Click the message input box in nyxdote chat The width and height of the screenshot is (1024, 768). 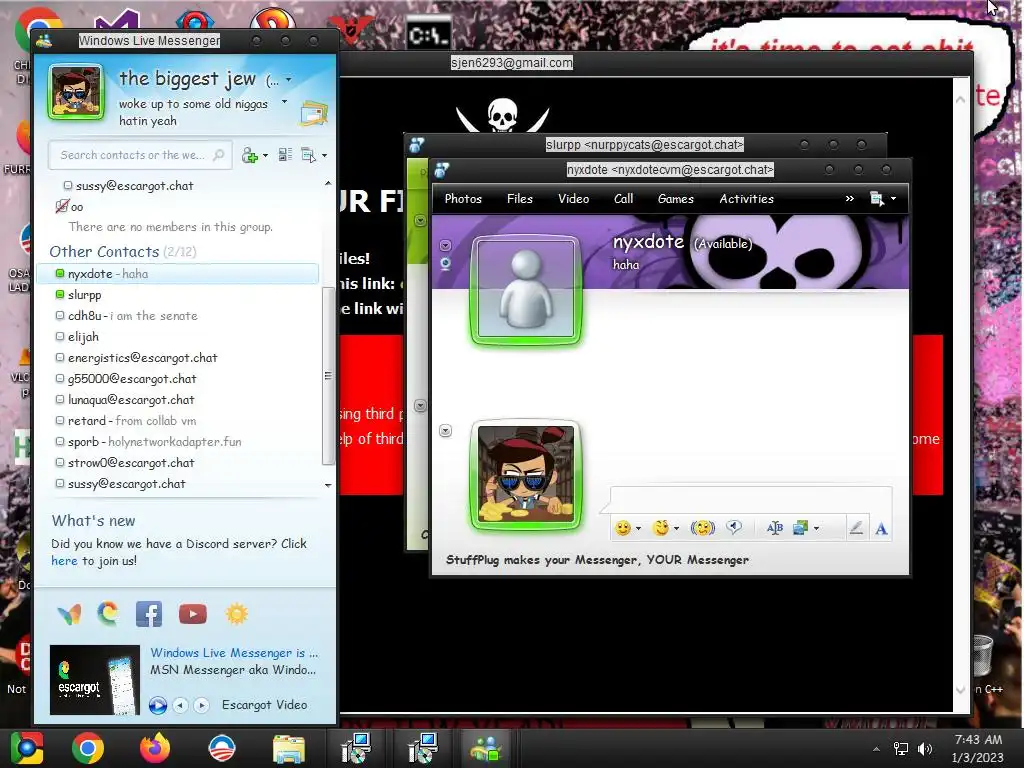point(751,500)
